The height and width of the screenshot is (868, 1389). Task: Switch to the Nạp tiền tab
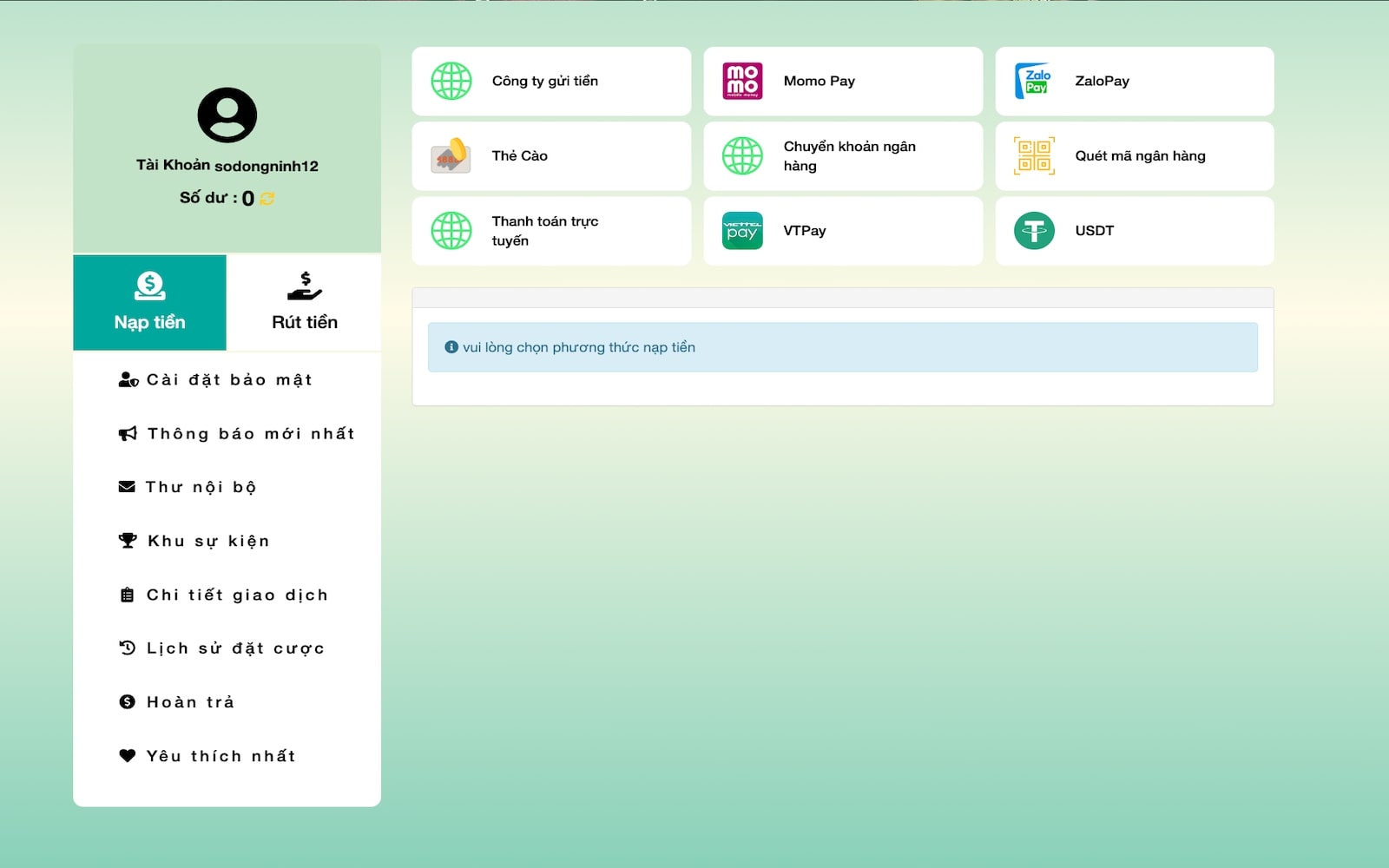click(149, 302)
